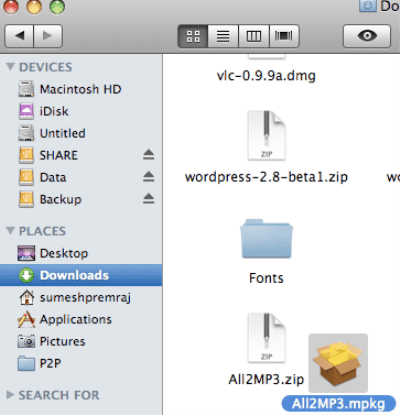Screen dimensions: 400x415
Task: Select the wordpress-2.8-beta1.zip file
Action: point(266,147)
